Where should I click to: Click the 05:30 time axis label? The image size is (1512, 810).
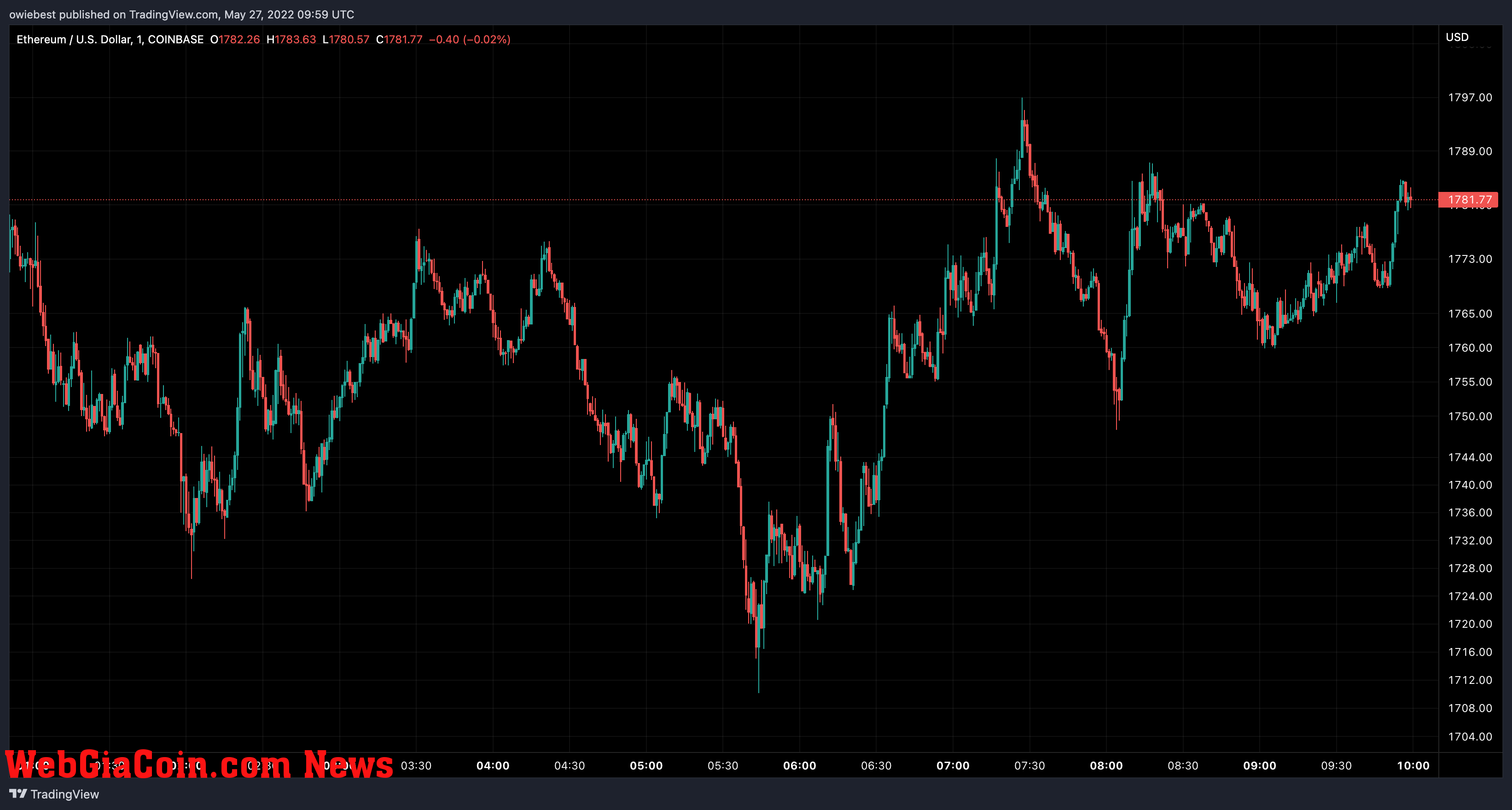pyautogui.click(x=722, y=765)
